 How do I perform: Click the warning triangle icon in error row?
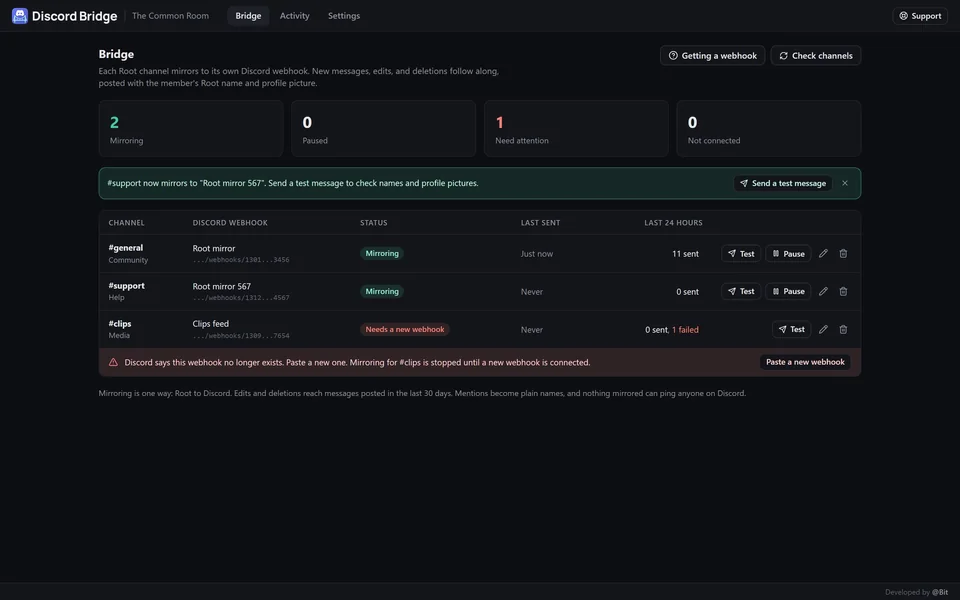pos(113,362)
